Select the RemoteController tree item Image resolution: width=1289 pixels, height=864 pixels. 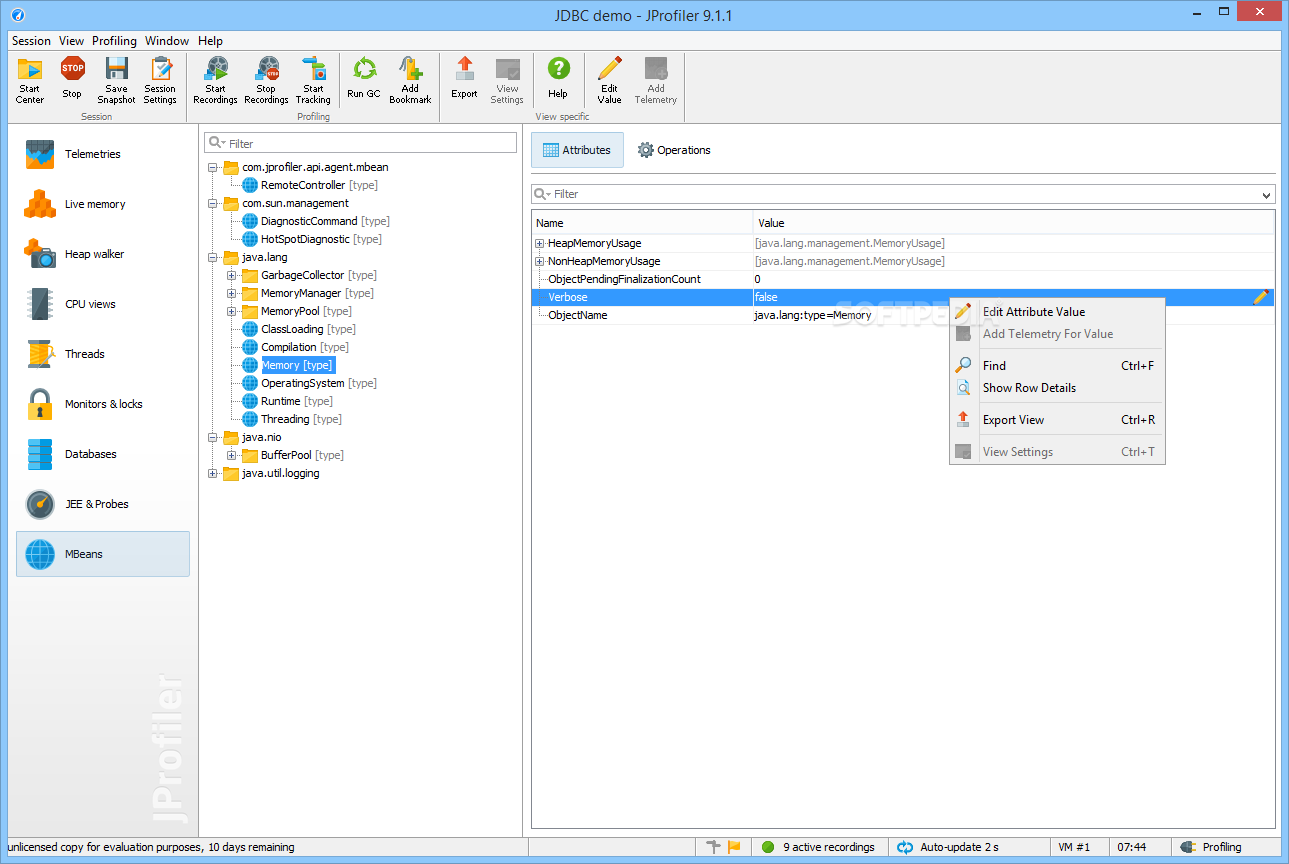(x=309, y=185)
